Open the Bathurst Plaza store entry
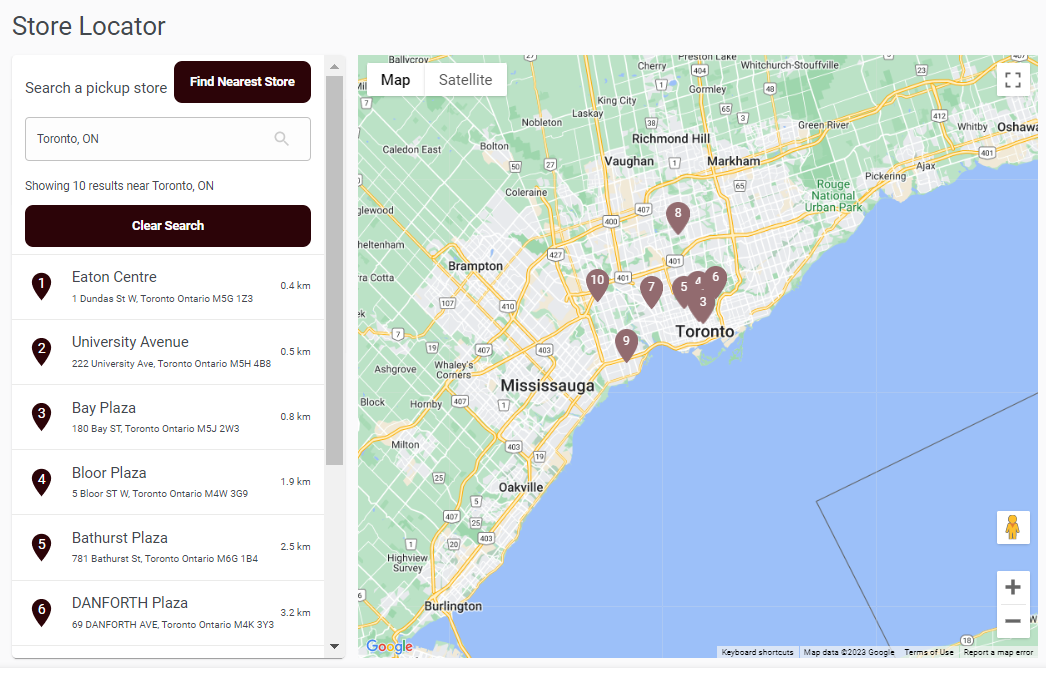 168,548
